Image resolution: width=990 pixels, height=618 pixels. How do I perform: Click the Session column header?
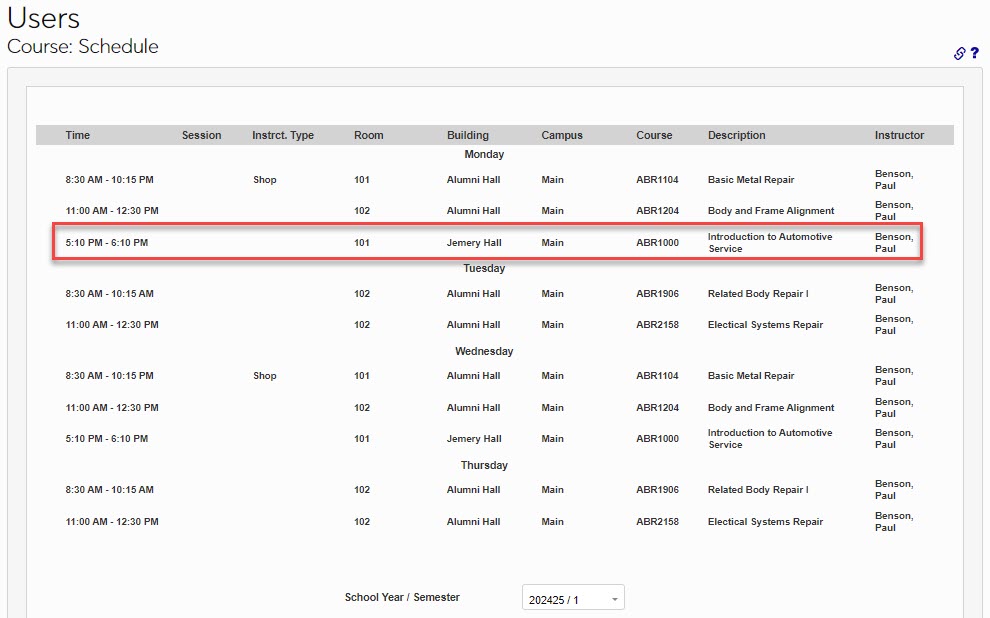[x=201, y=135]
